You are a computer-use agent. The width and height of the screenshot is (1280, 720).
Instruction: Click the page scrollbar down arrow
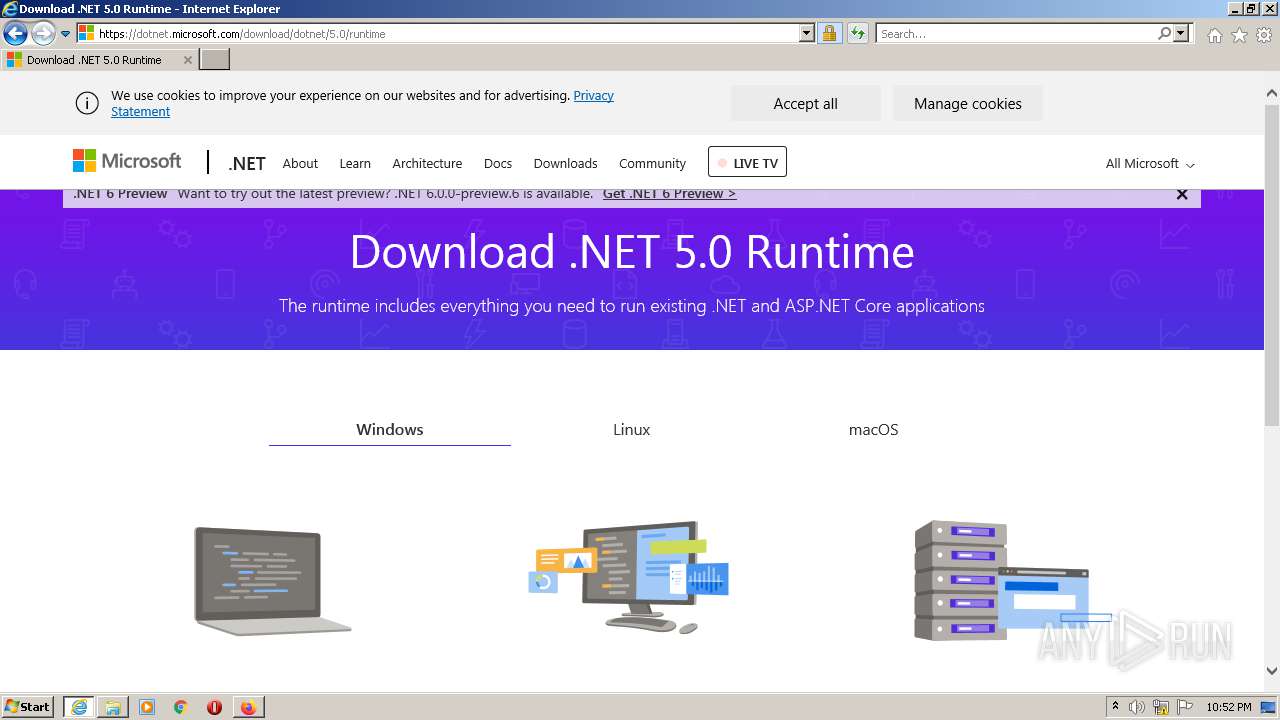(x=1272, y=671)
